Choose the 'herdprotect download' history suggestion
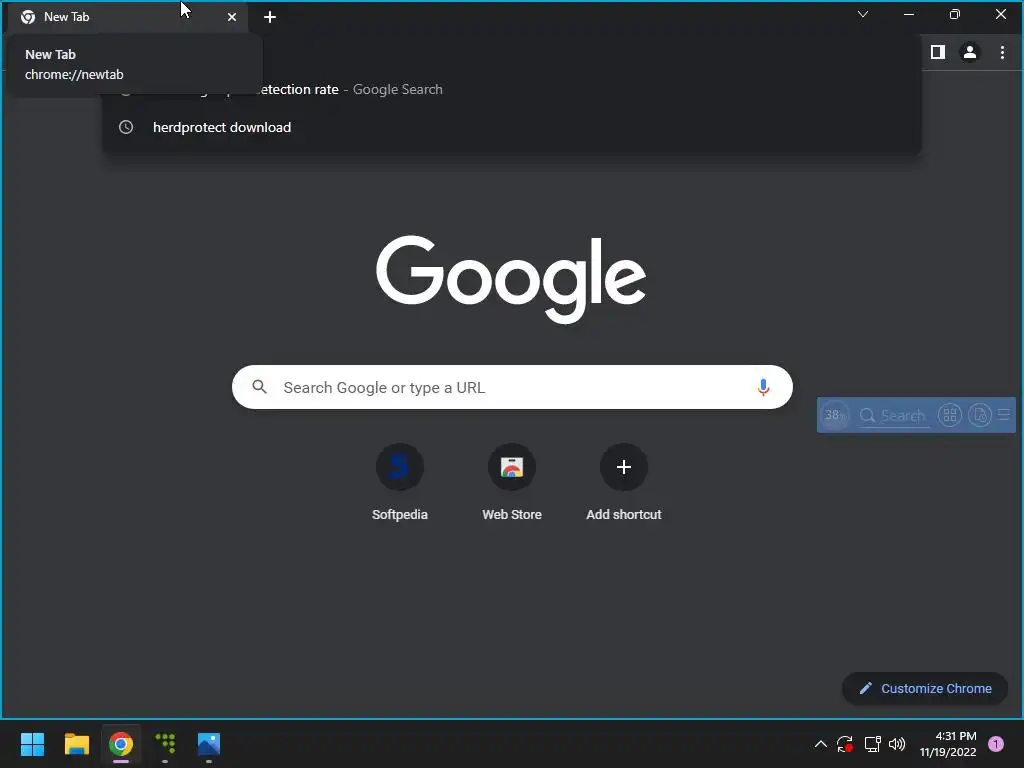Screen dimensions: 1024x768 [511, 127]
